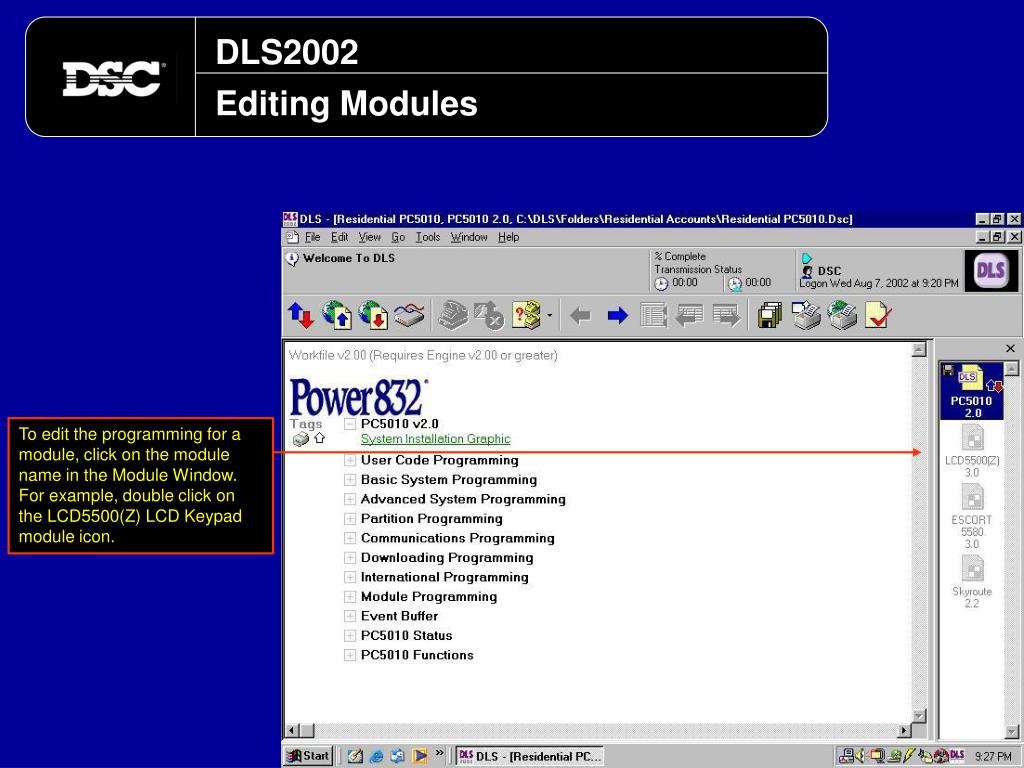Expand Downloading Programming

[x=350, y=558]
